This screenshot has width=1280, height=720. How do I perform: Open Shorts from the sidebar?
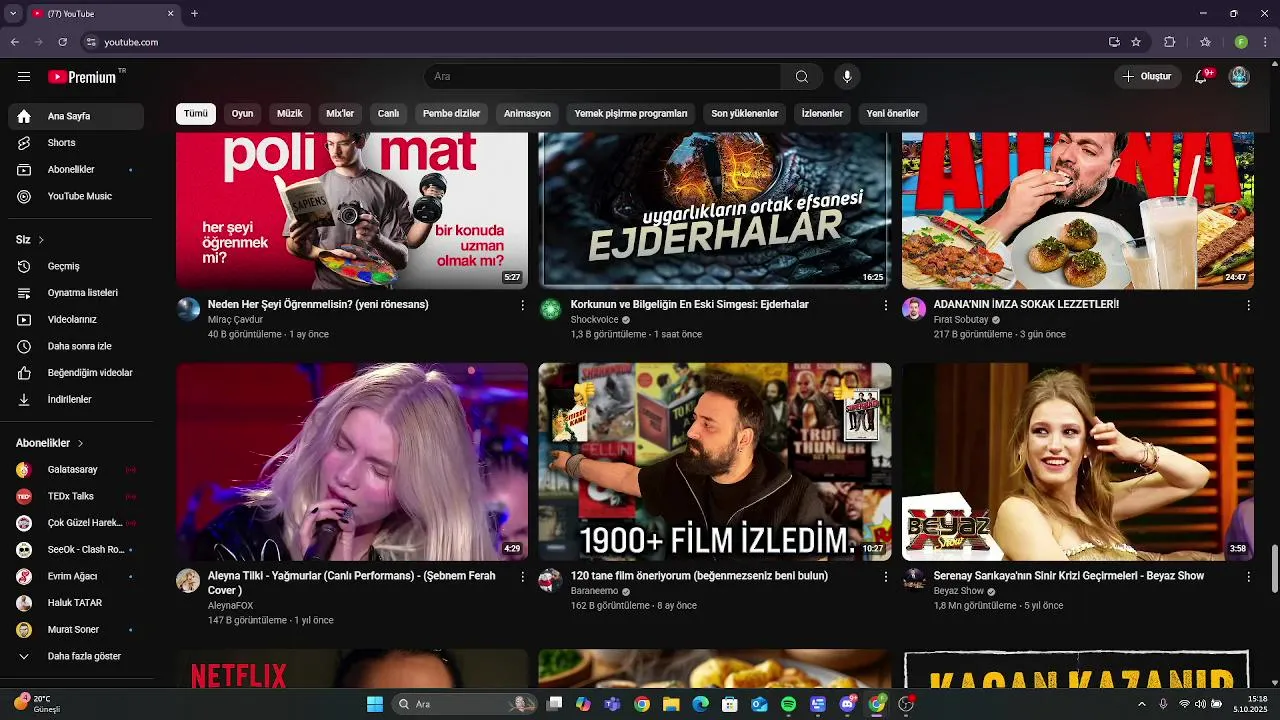(76, 143)
